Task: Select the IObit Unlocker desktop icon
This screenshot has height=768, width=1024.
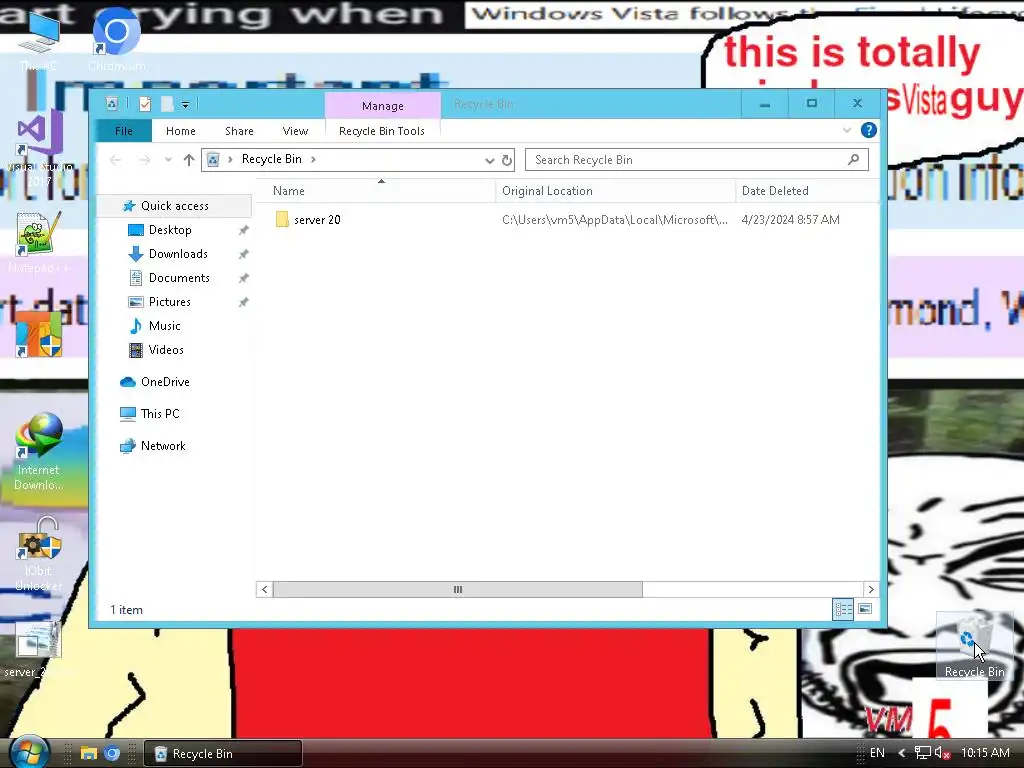Action: pyautogui.click(x=39, y=554)
